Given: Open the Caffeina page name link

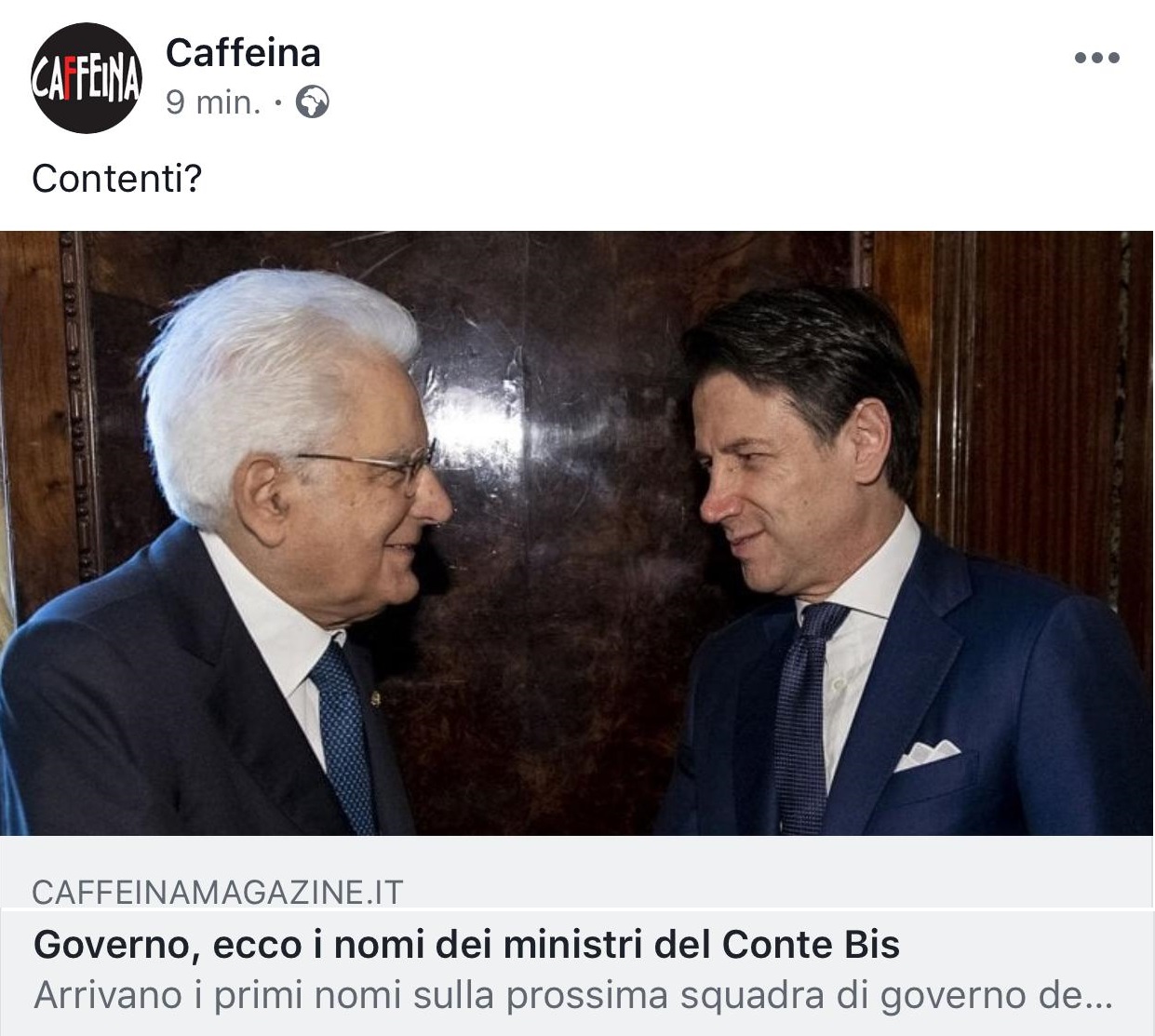Looking at the screenshot, I should [243, 53].
